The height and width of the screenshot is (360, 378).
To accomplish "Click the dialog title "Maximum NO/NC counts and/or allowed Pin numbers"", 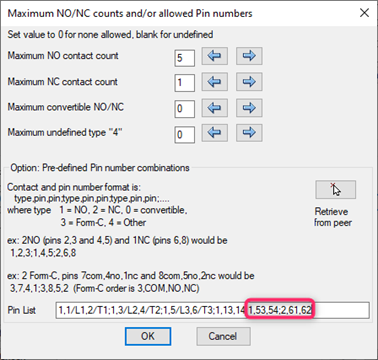I will click(x=130, y=13).
